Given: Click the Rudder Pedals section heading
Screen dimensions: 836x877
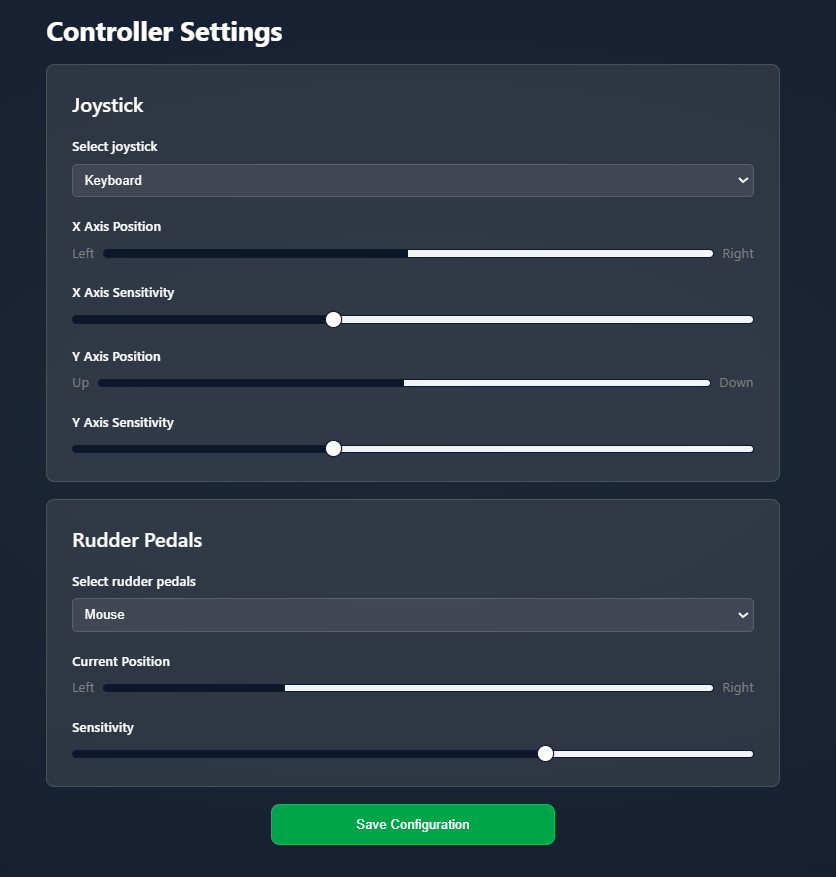Looking at the screenshot, I should 137,540.
